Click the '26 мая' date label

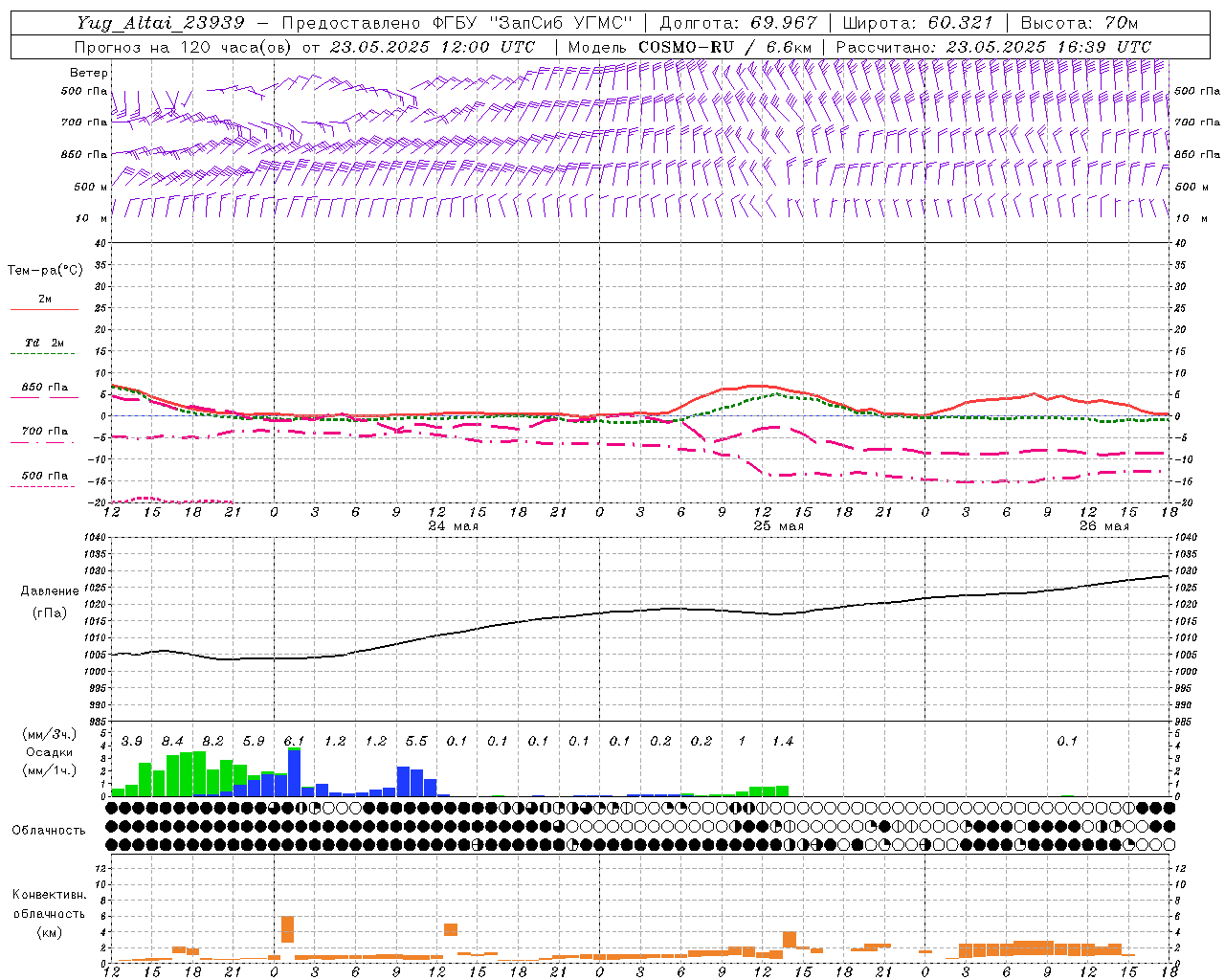pyautogui.click(x=1104, y=526)
